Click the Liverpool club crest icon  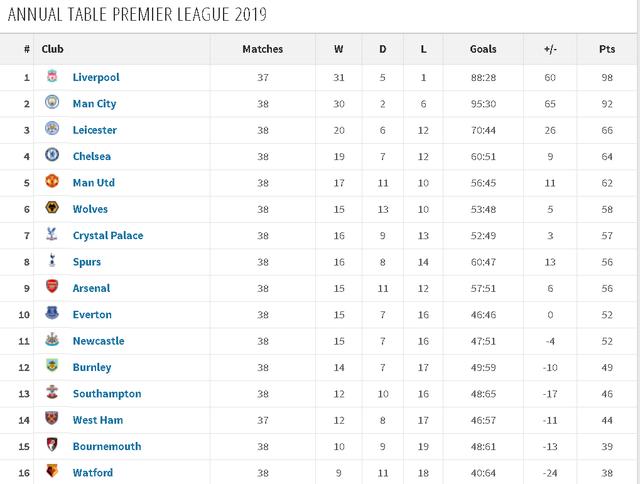pos(52,76)
